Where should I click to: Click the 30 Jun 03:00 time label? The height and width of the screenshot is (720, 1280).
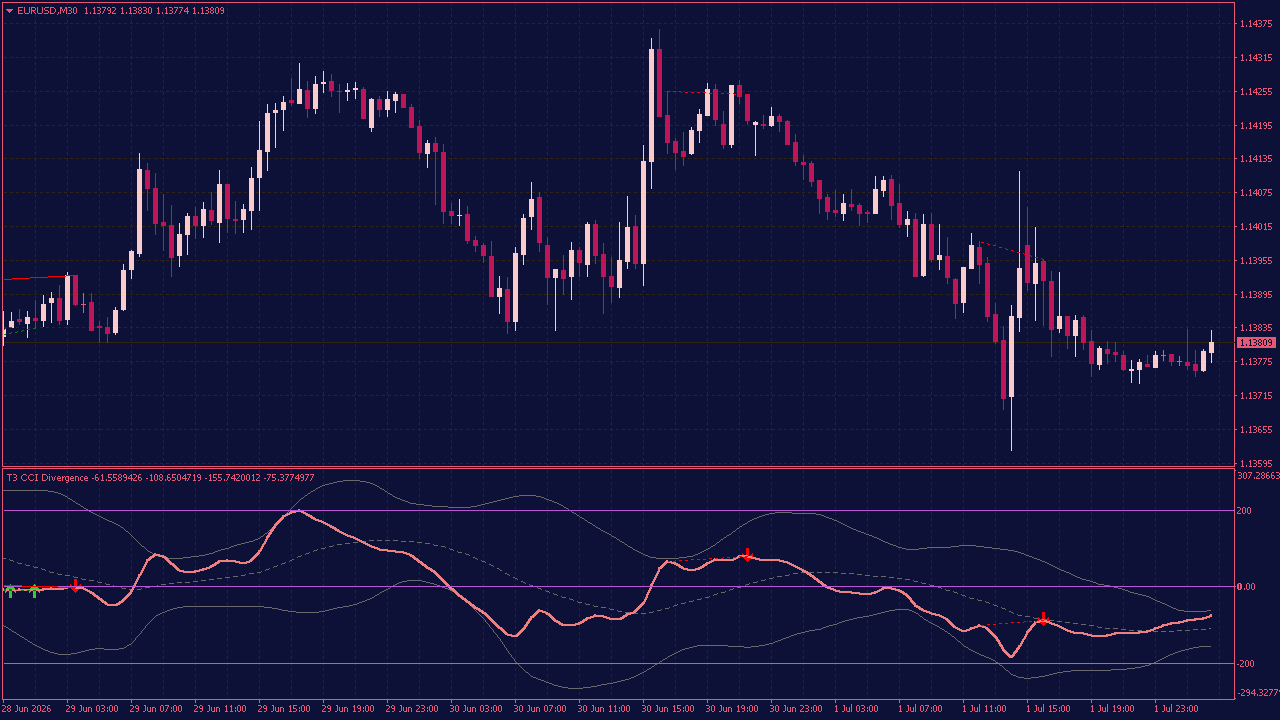(476, 708)
